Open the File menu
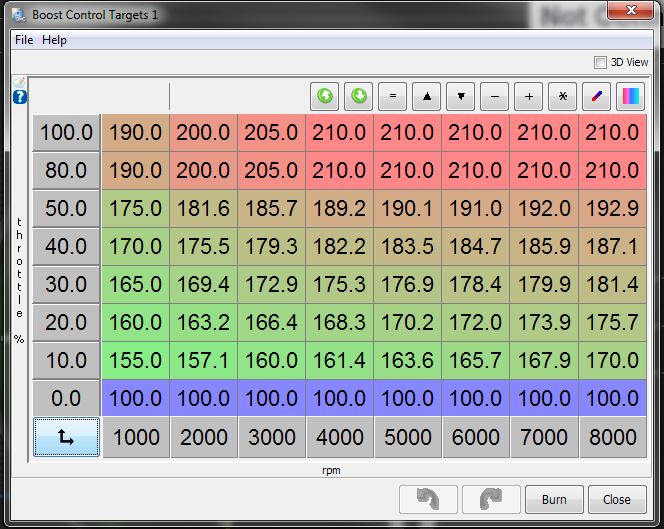Viewport: 664px width, 529px height. [24, 40]
